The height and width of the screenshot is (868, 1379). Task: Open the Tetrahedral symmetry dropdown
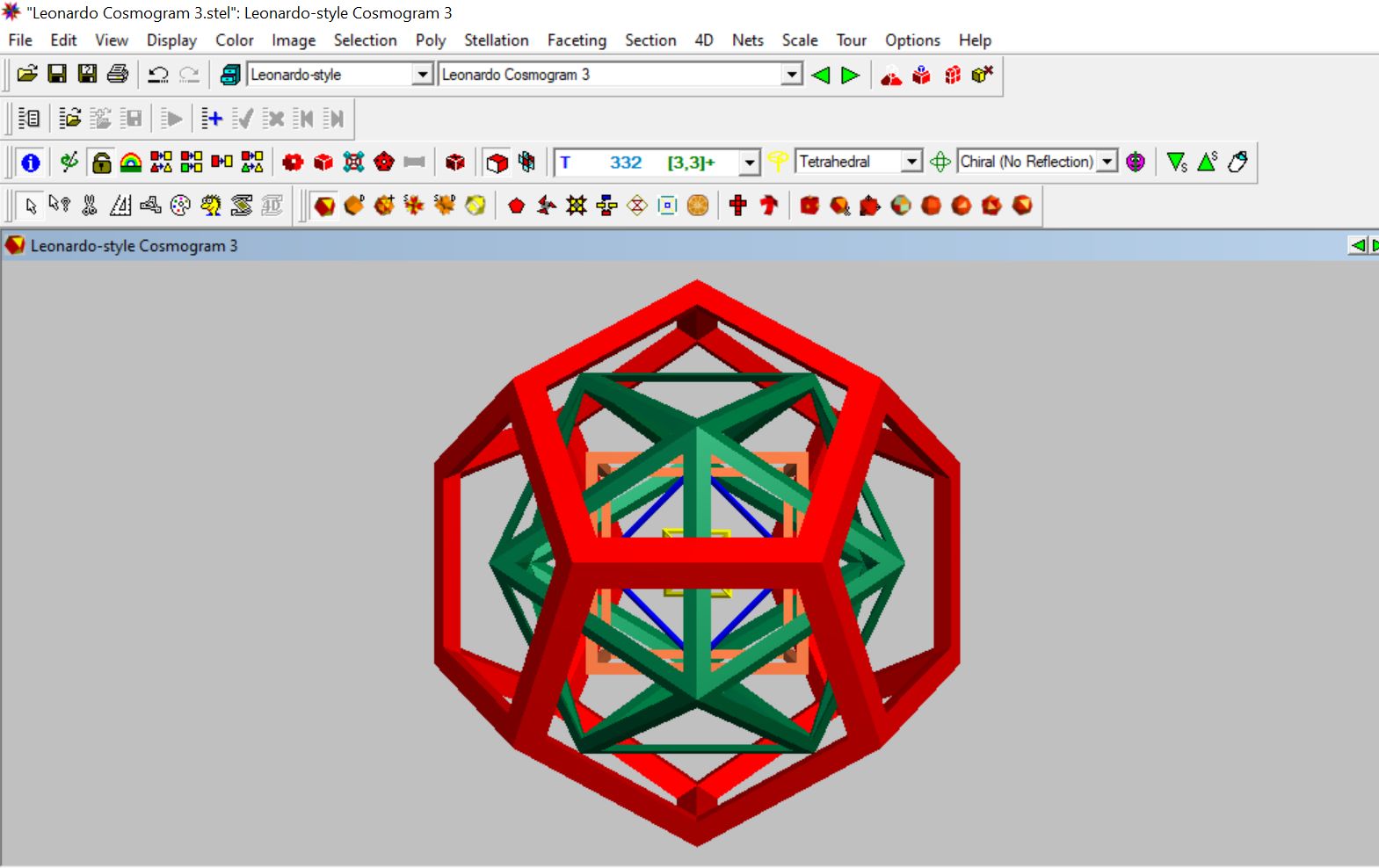pyautogui.click(x=912, y=162)
